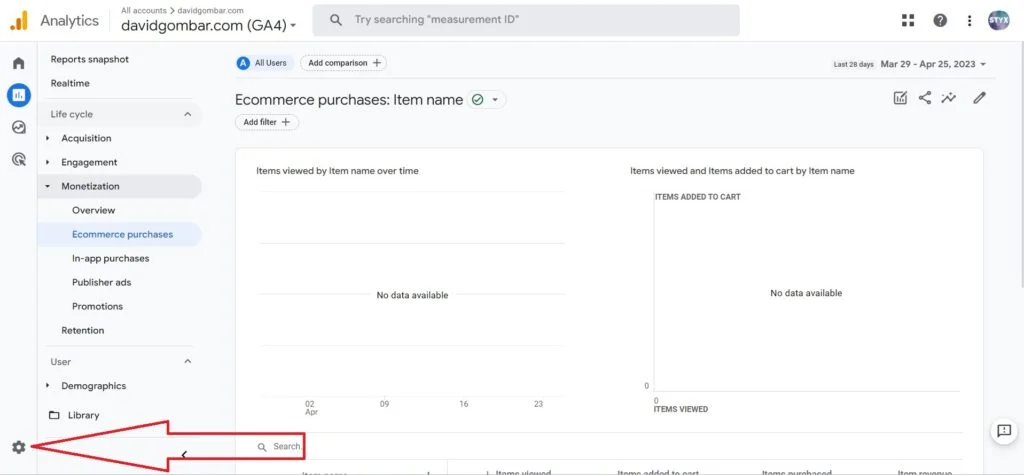Click ITEMS VIEWED axis label
Image resolution: width=1024 pixels, height=475 pixels.
(x=680, y=409)
